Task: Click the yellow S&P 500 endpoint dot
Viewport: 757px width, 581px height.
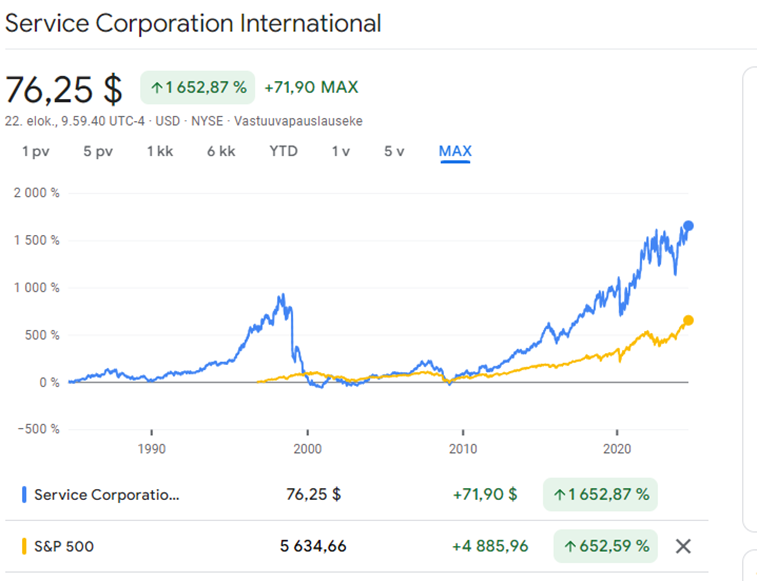Action: click(x=688, y=320)
